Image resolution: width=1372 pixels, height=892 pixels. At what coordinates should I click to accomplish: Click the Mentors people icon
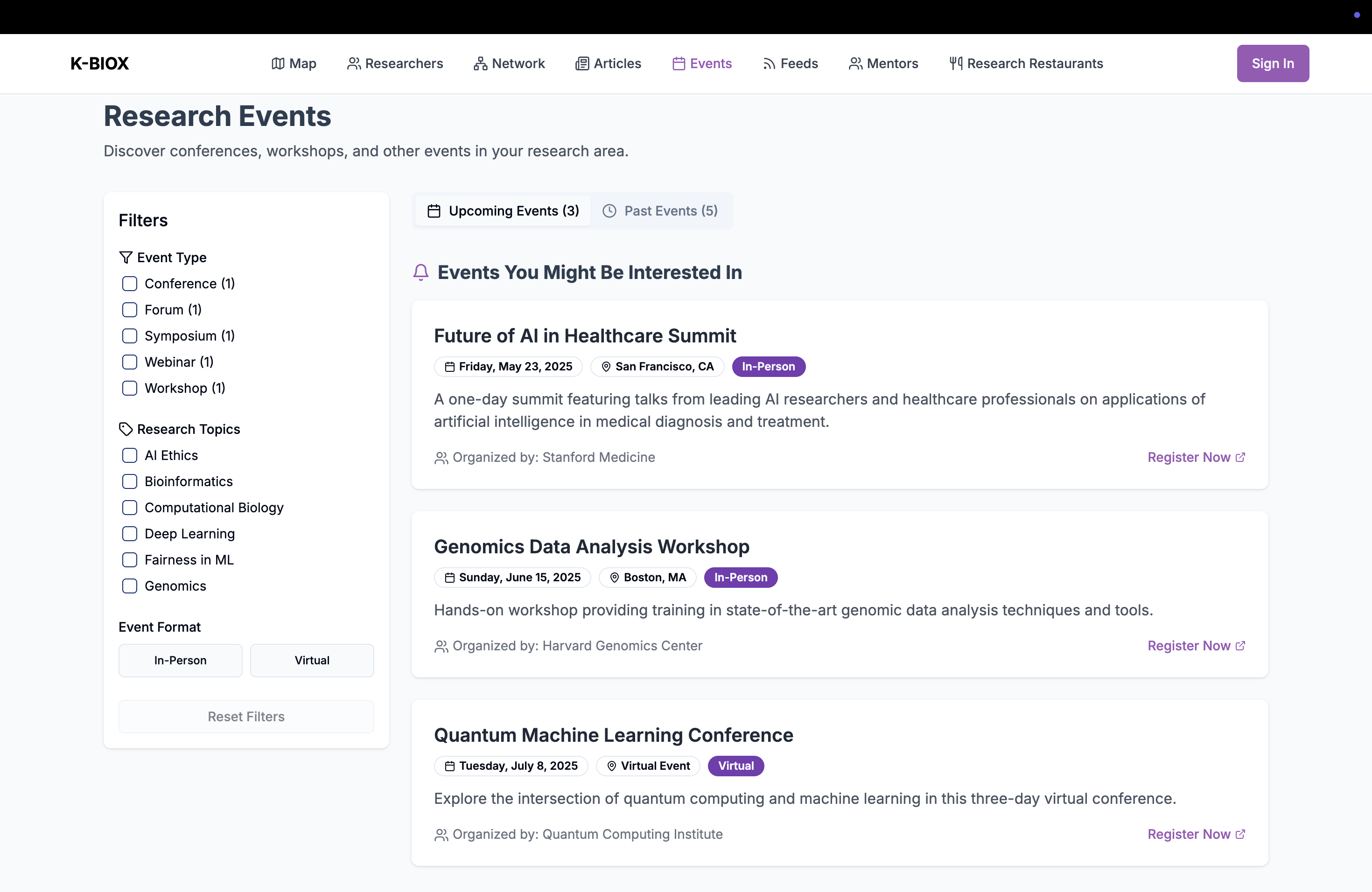point(855,63)
